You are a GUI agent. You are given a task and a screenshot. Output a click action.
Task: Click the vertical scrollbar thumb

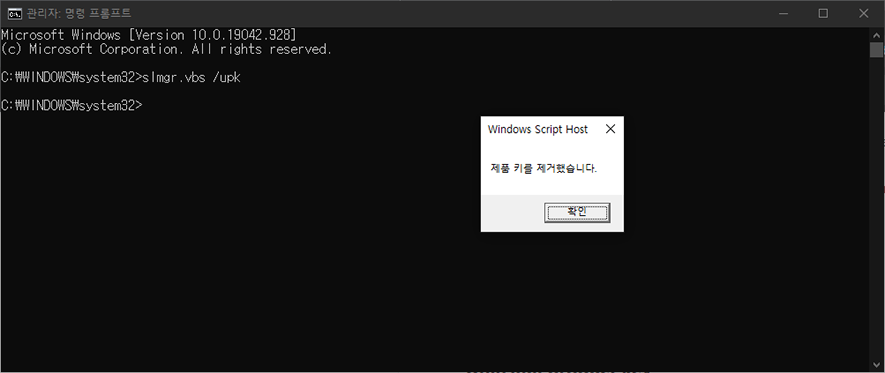pyautogui.click(x=876, y=50)
